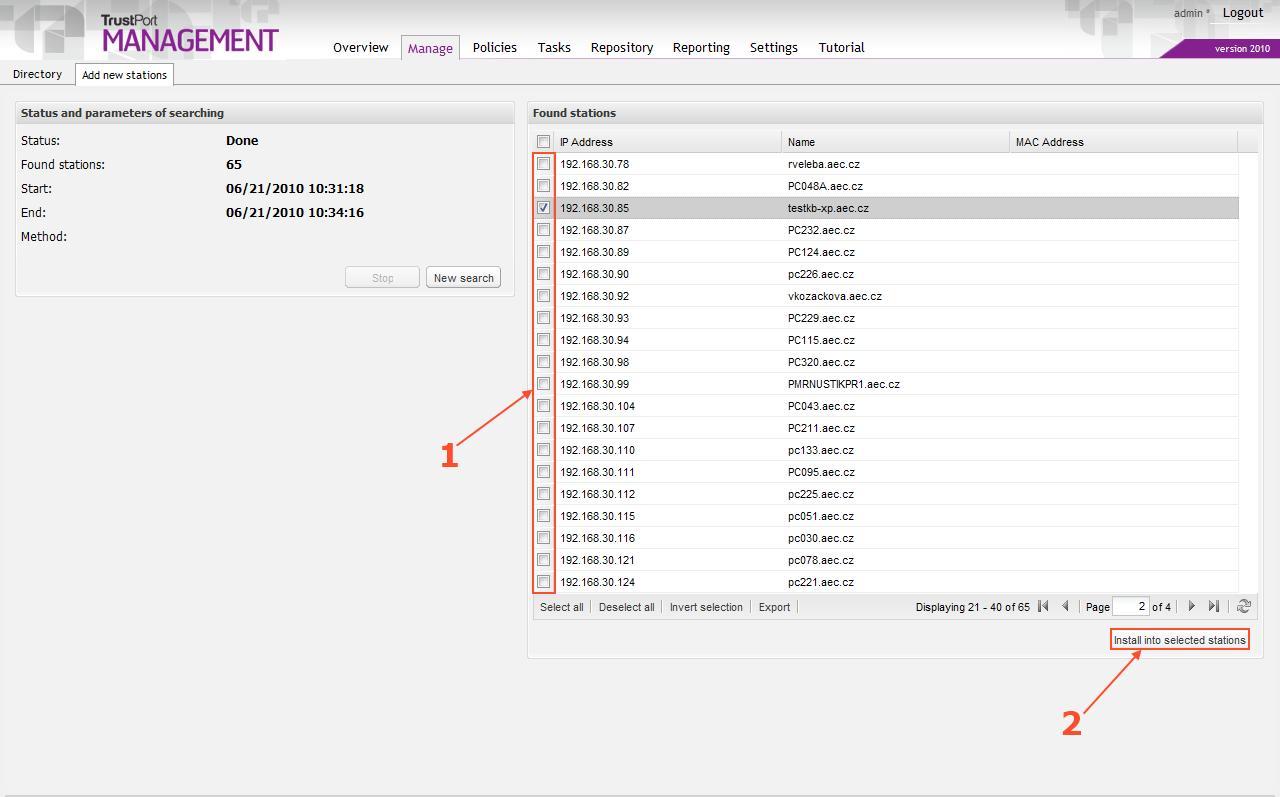This screenshot has height=797, width=1280.
Task: Open the Export option for stations
Action: pyautogui.click(x=774, y=607)
